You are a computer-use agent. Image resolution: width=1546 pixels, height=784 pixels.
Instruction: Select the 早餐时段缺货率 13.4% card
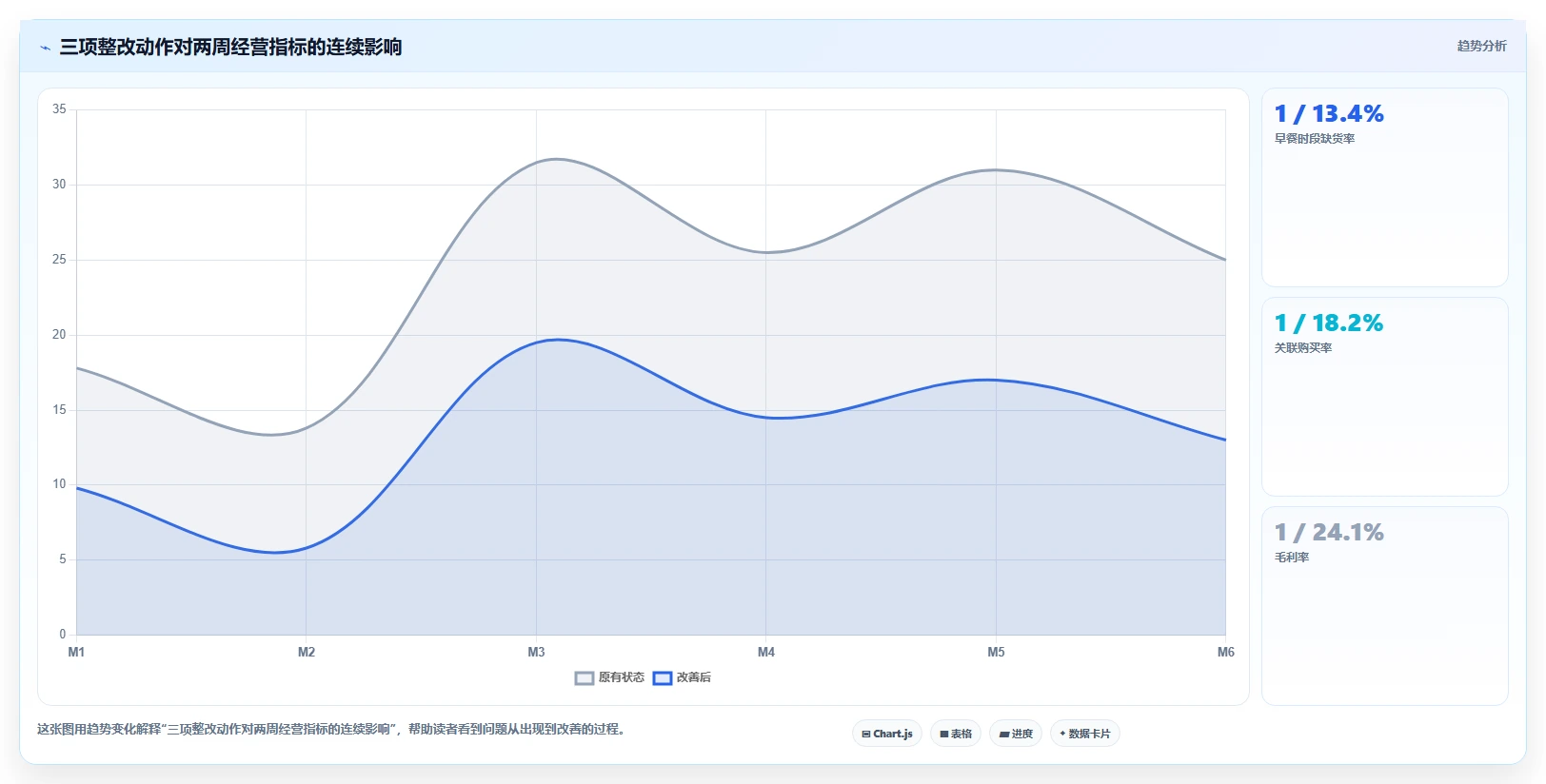[1385, 187]
